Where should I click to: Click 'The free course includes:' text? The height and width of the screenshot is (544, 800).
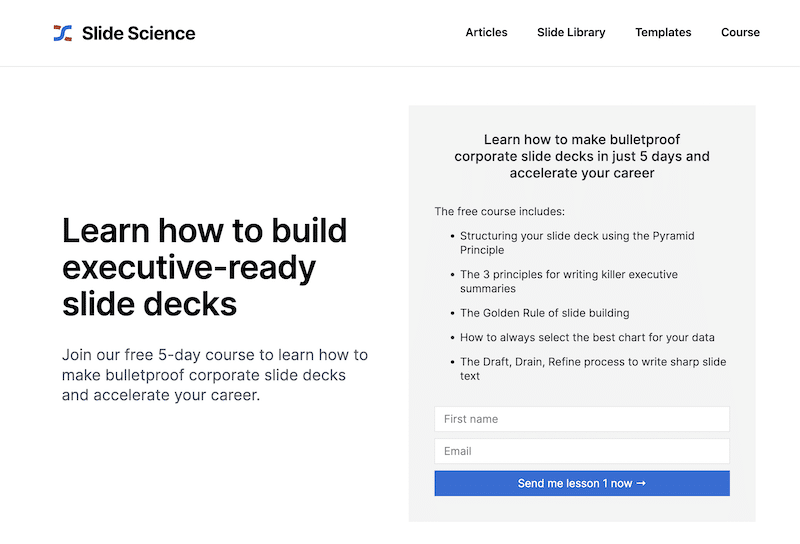coord(499,211)
